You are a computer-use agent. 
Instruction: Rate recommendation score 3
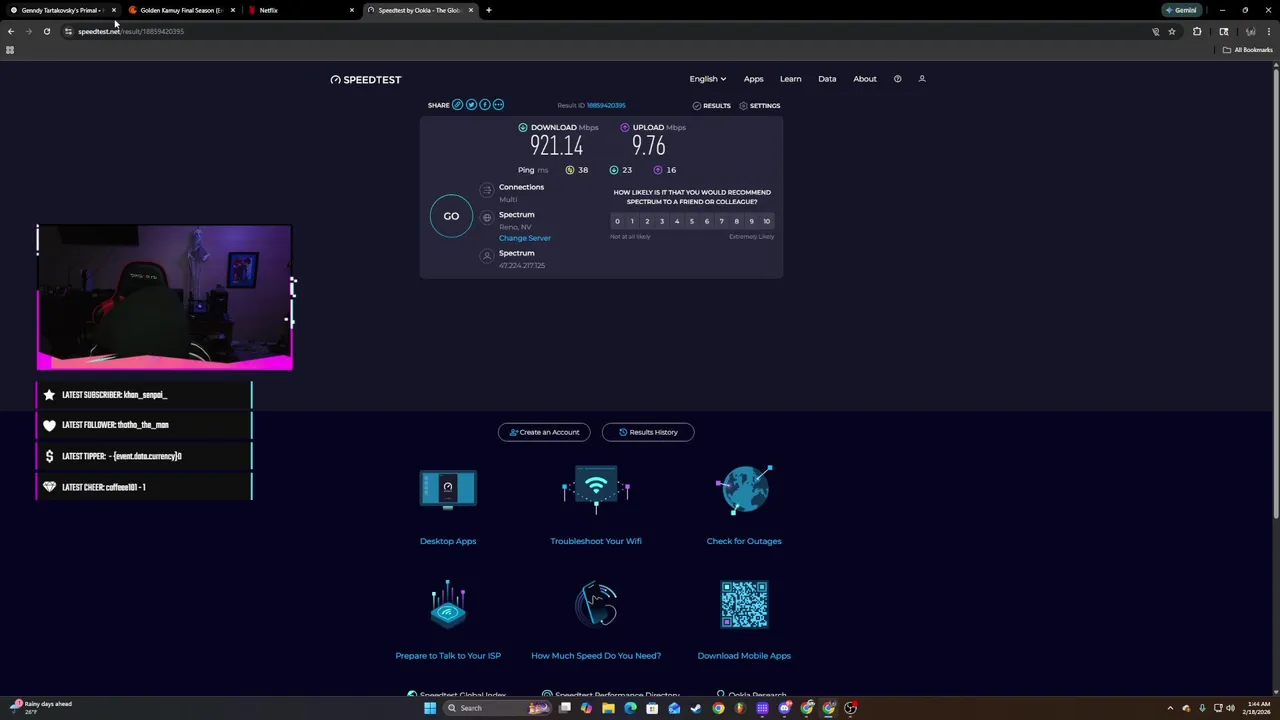point(662,221)
